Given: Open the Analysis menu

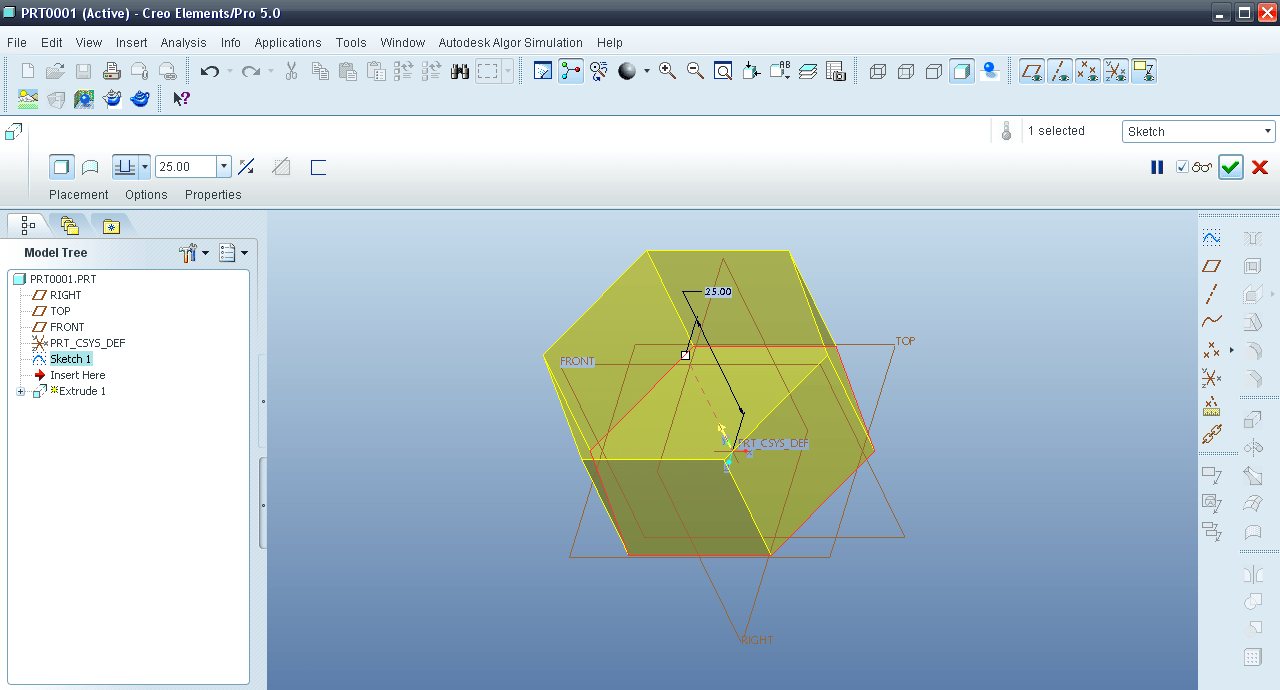Looking at the screenshot, I should [183, 42].
